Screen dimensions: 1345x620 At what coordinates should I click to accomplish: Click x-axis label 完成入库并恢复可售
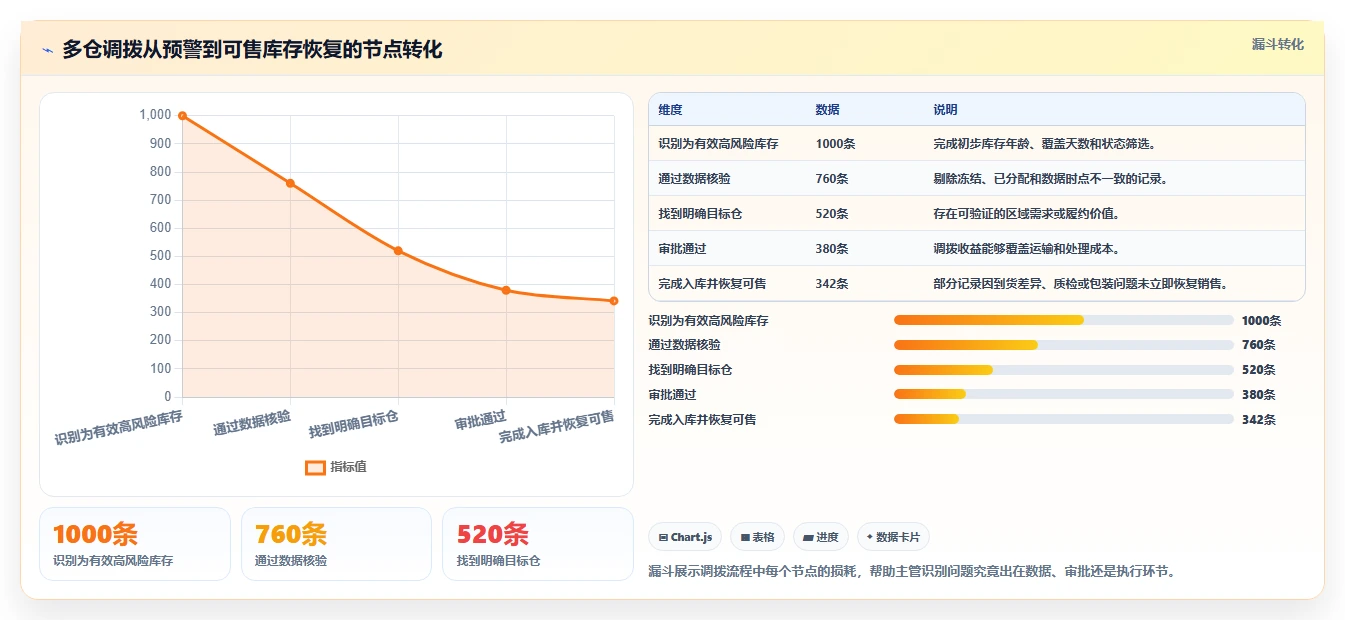[x=557, y=427]
